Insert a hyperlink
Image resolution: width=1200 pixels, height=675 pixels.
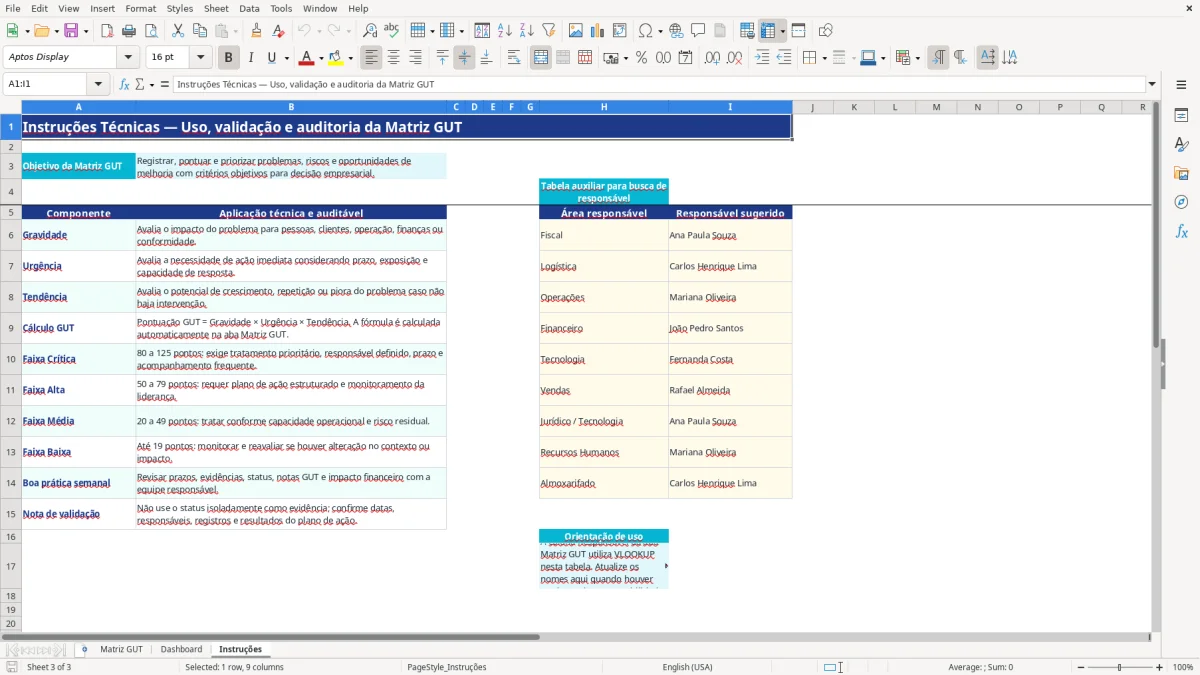[676, 31]
